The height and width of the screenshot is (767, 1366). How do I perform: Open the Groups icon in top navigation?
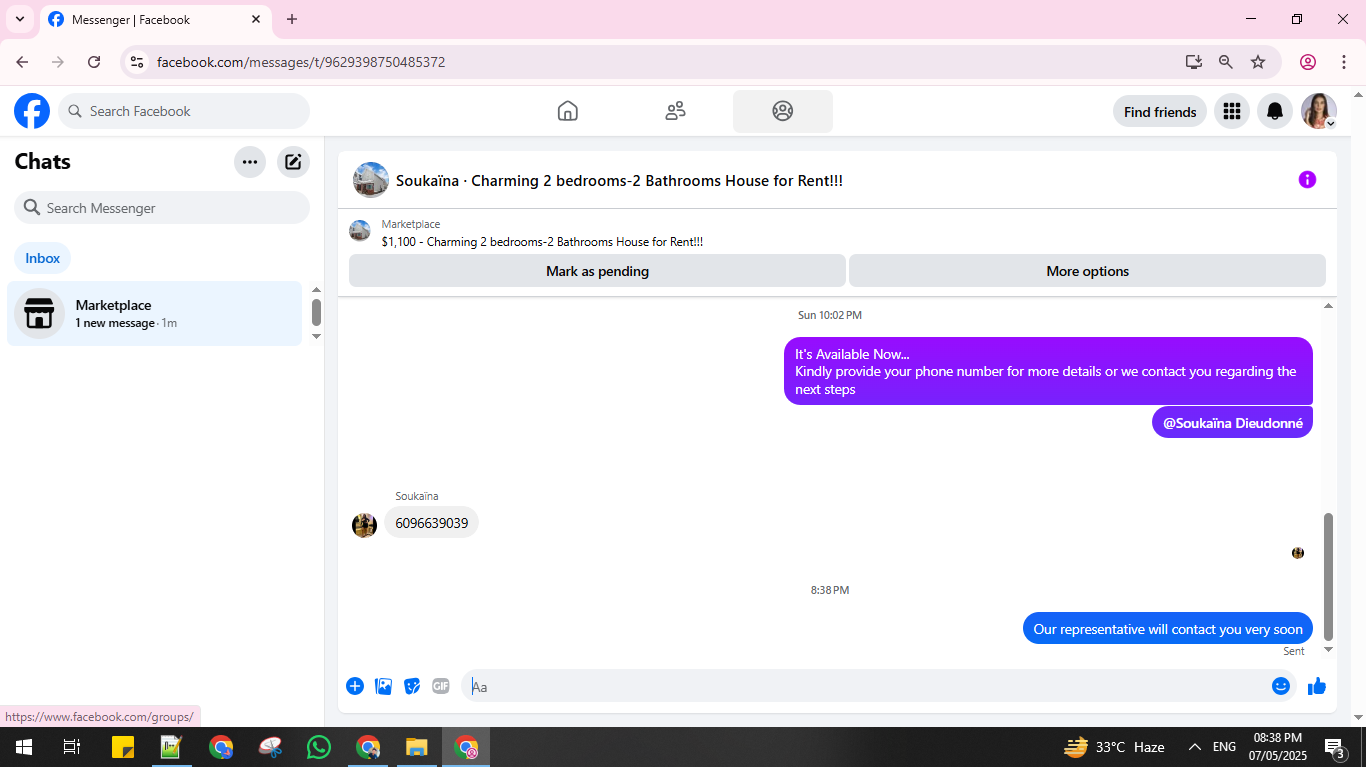783,111
